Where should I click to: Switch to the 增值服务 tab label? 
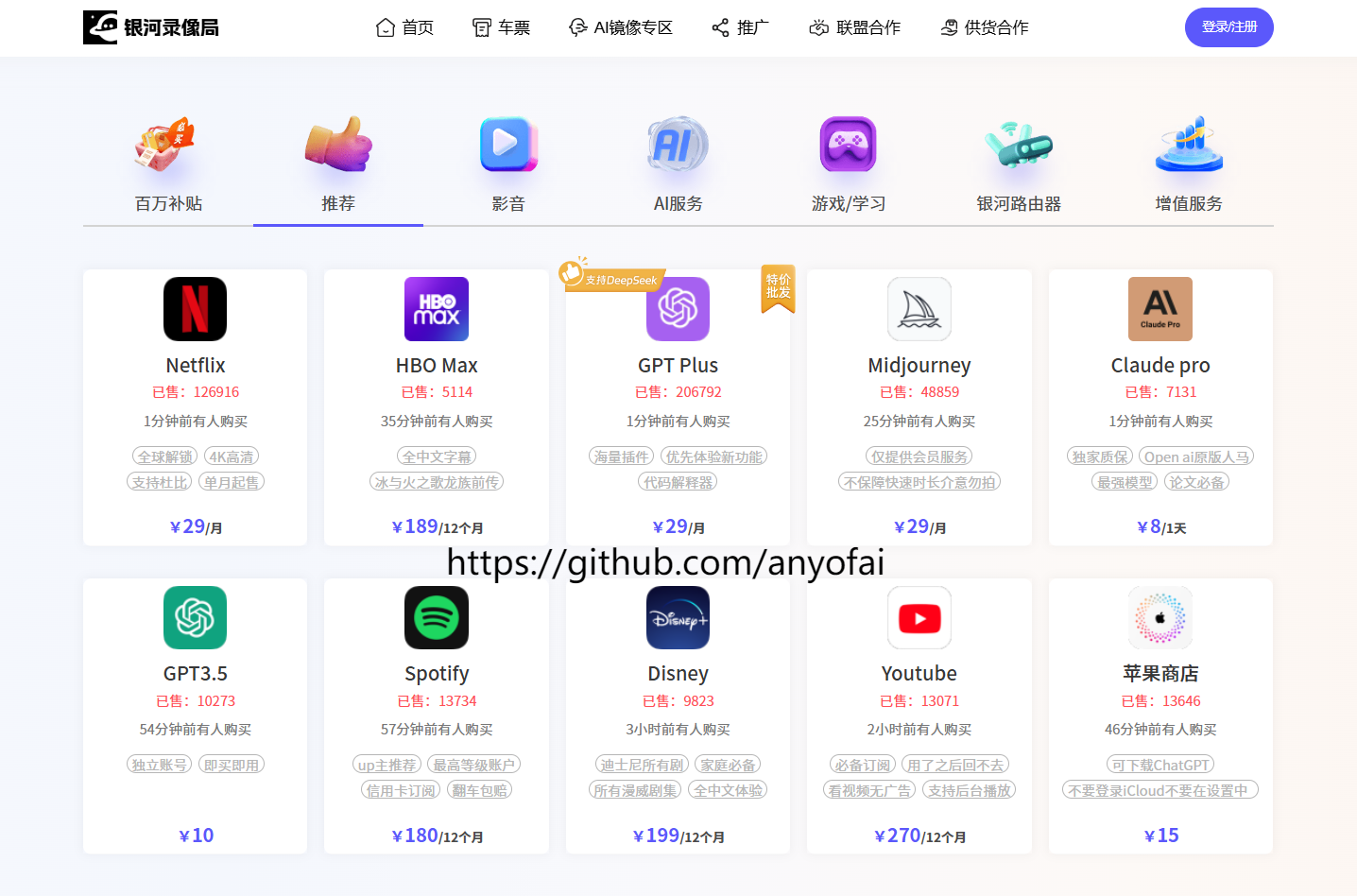click(1189, 203)
